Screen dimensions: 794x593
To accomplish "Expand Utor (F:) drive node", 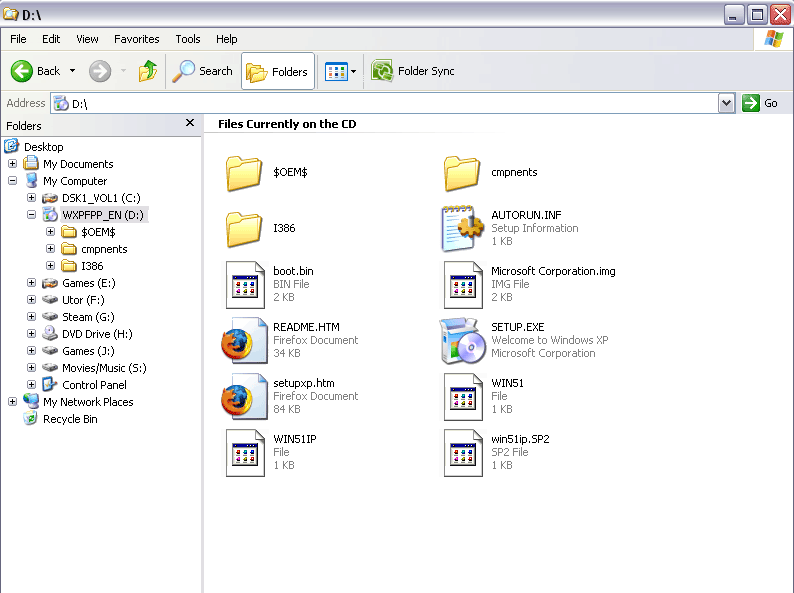I will point(31,299).
